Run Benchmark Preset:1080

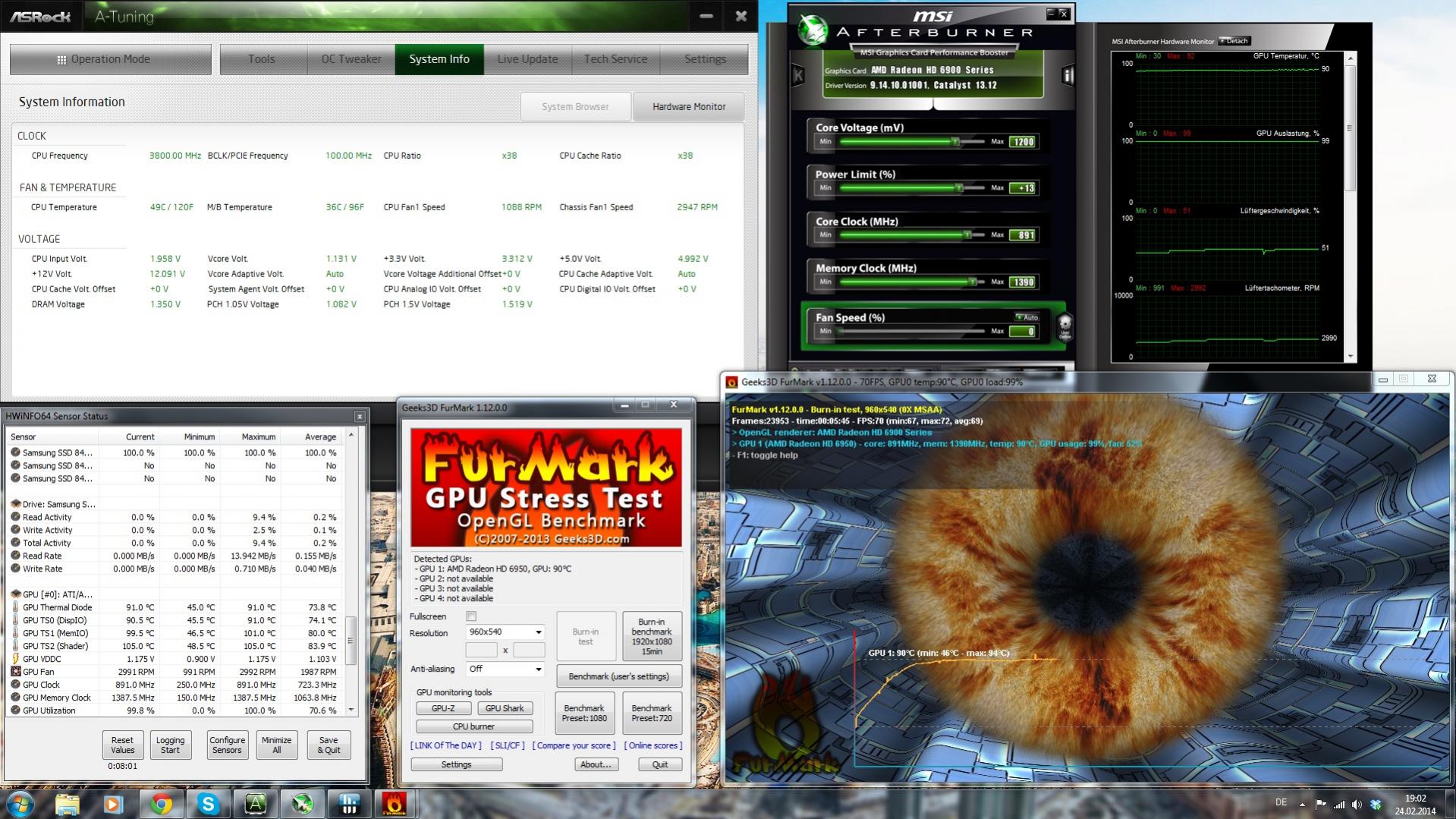click(x=584, y=713)
